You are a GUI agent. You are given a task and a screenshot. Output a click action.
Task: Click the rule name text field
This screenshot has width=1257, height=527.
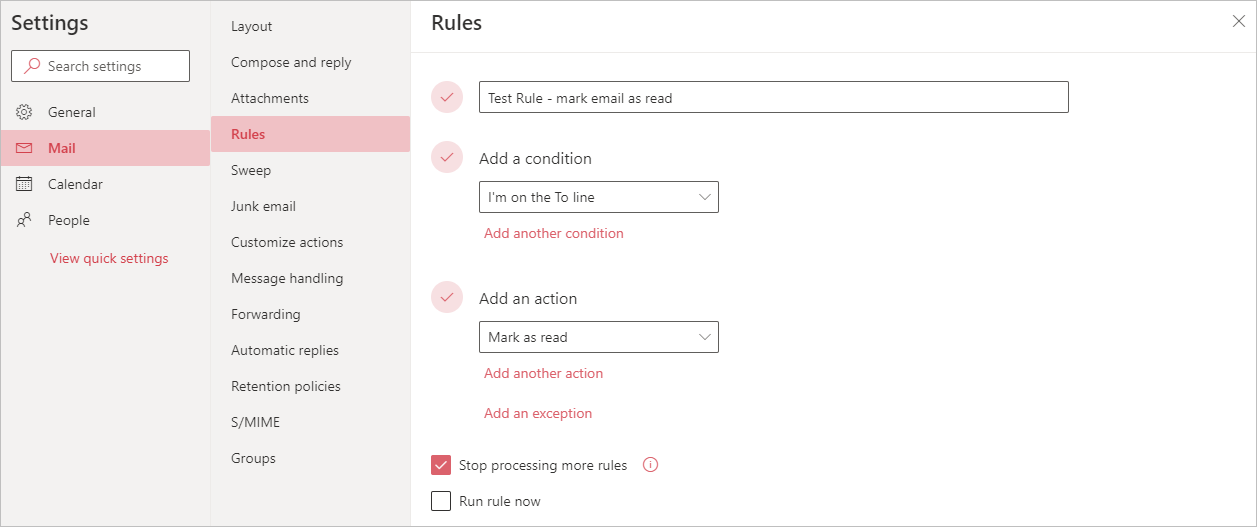(773, 98)
